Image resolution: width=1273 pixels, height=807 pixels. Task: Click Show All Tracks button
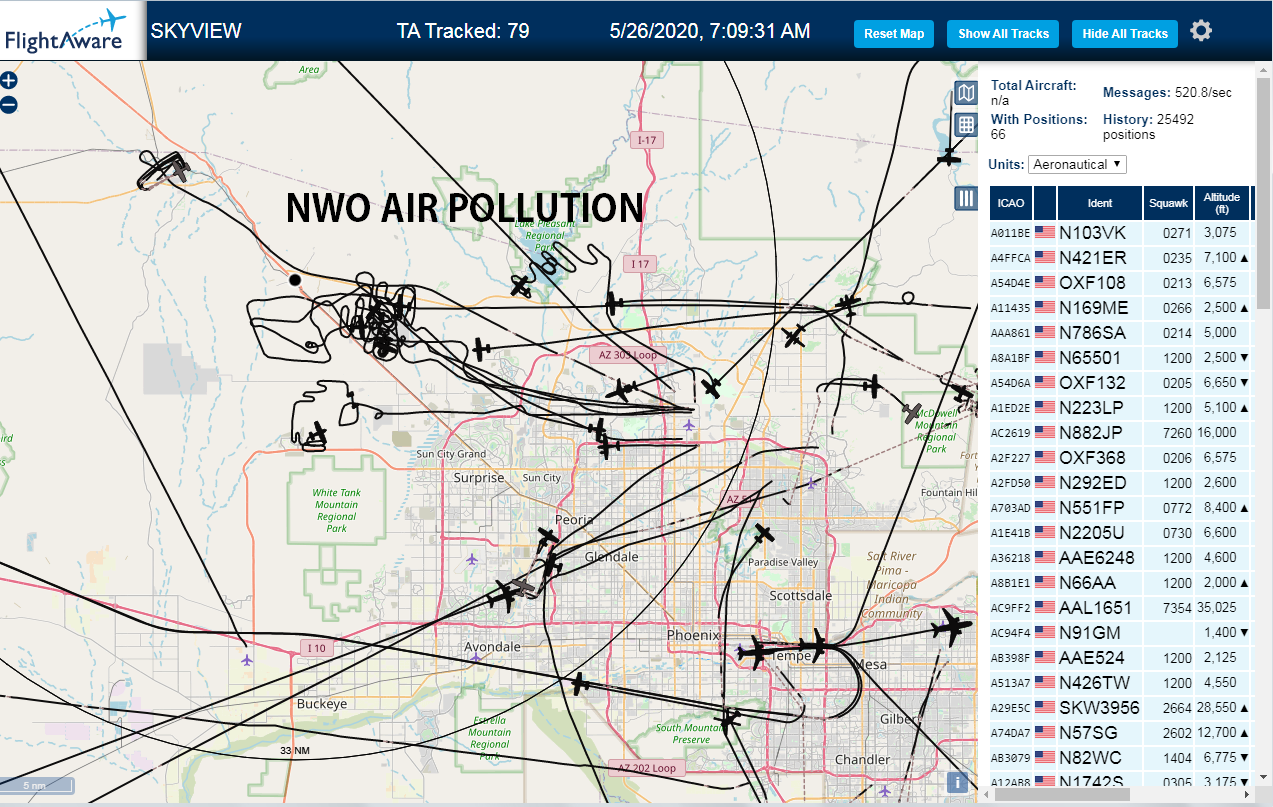pos(1003,33)
